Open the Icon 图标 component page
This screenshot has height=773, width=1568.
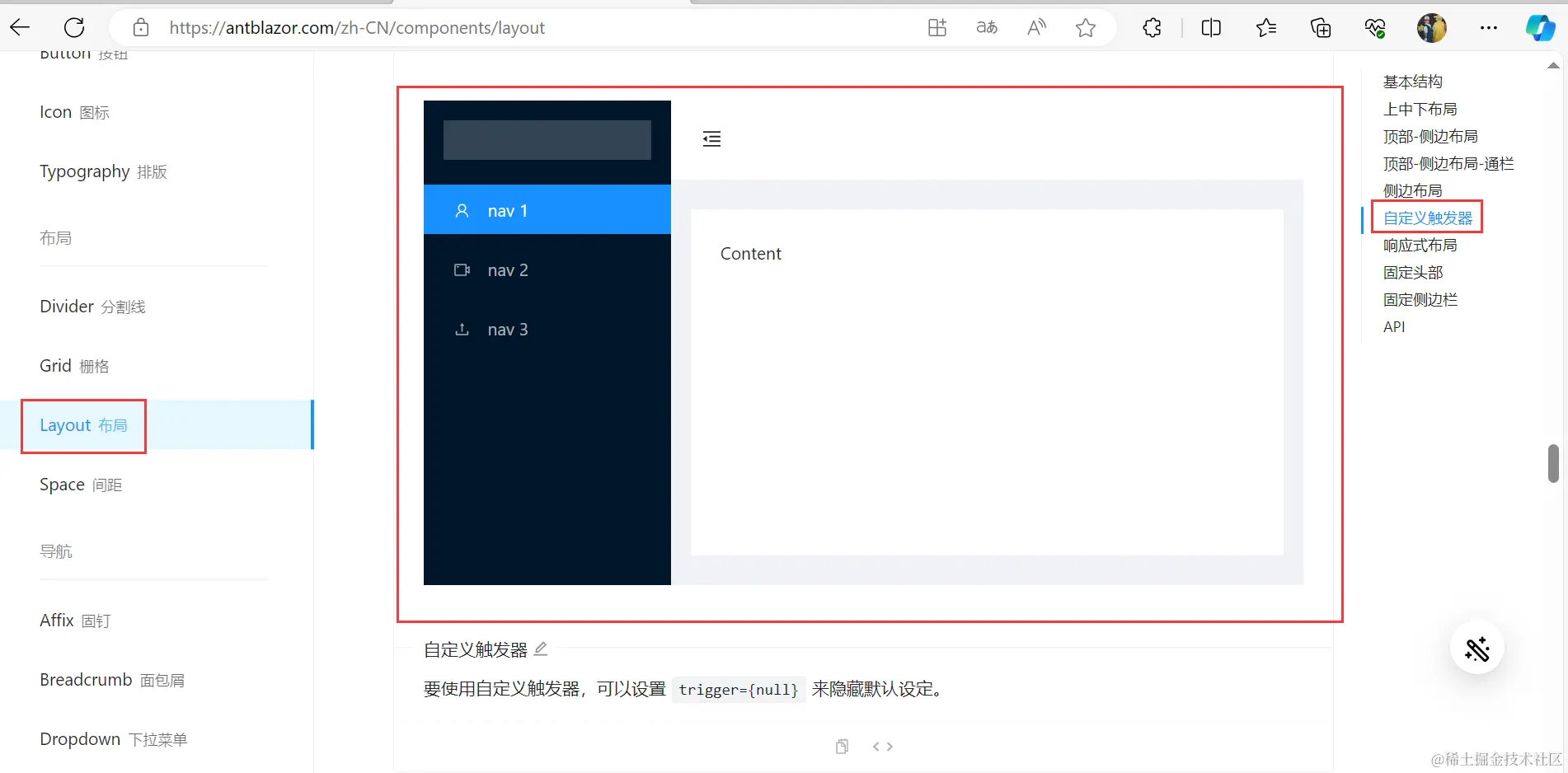point(74,112)
